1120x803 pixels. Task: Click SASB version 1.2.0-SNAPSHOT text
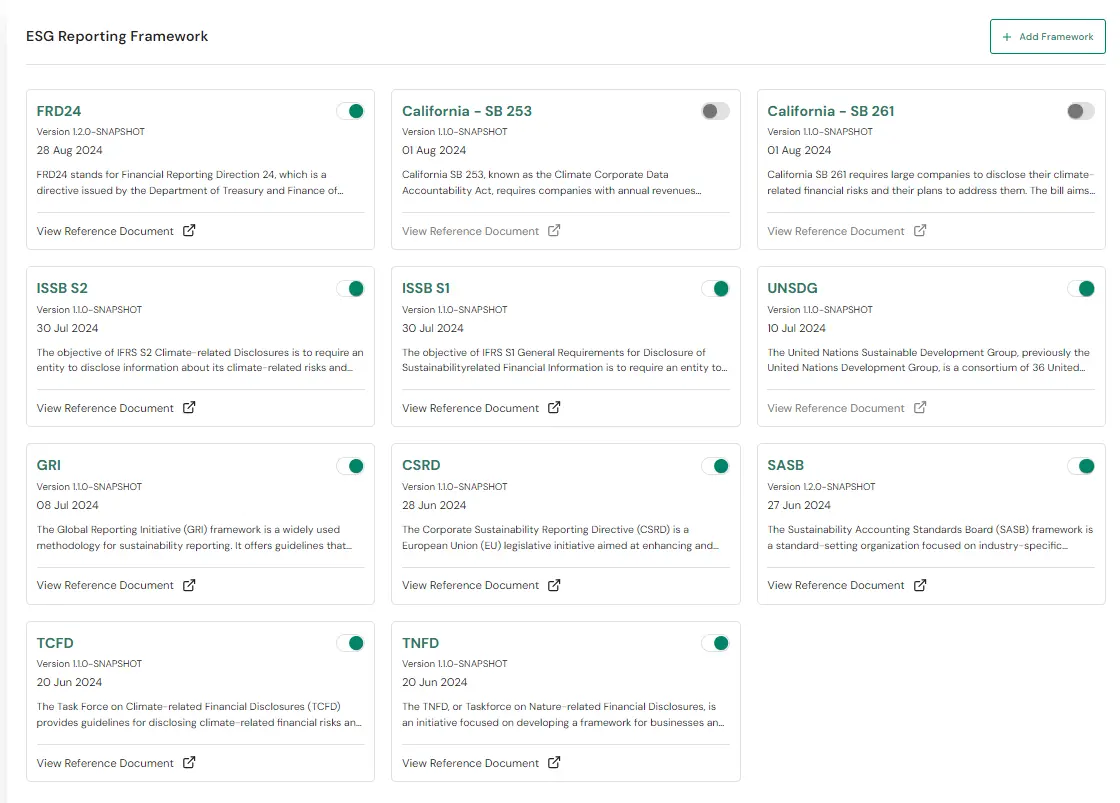coord(821,487)
